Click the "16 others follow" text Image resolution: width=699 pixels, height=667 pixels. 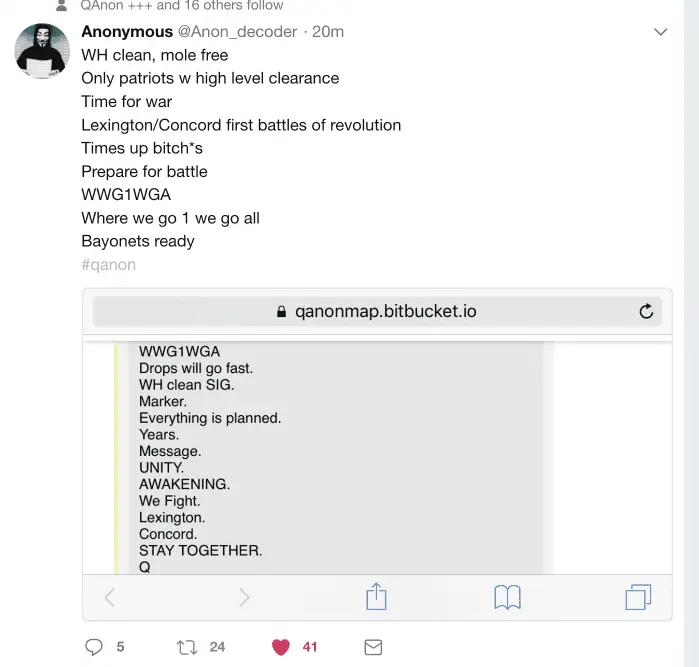coord(229,5)
